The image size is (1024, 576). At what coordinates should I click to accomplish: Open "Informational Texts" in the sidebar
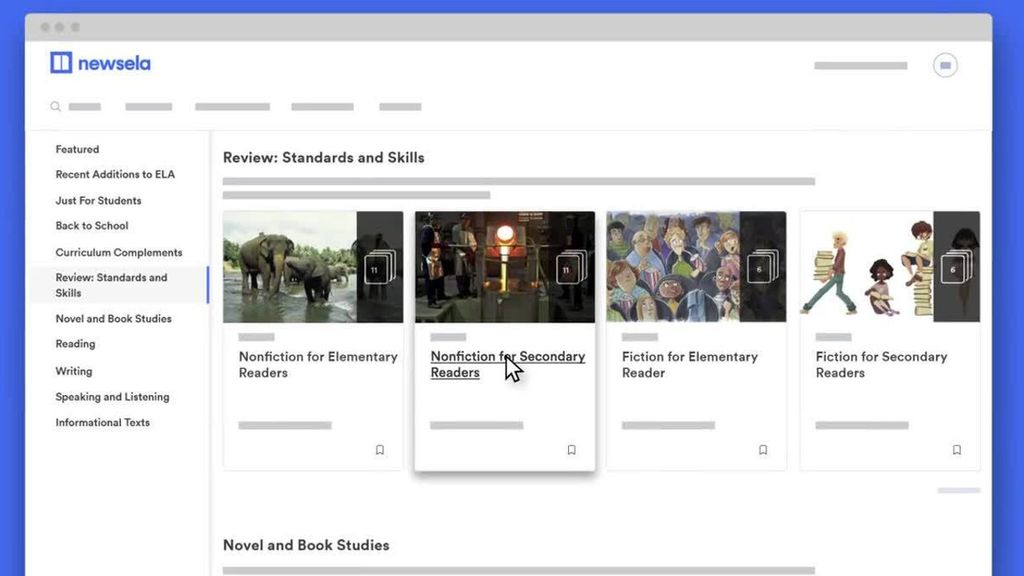click(x=102, y=422)
